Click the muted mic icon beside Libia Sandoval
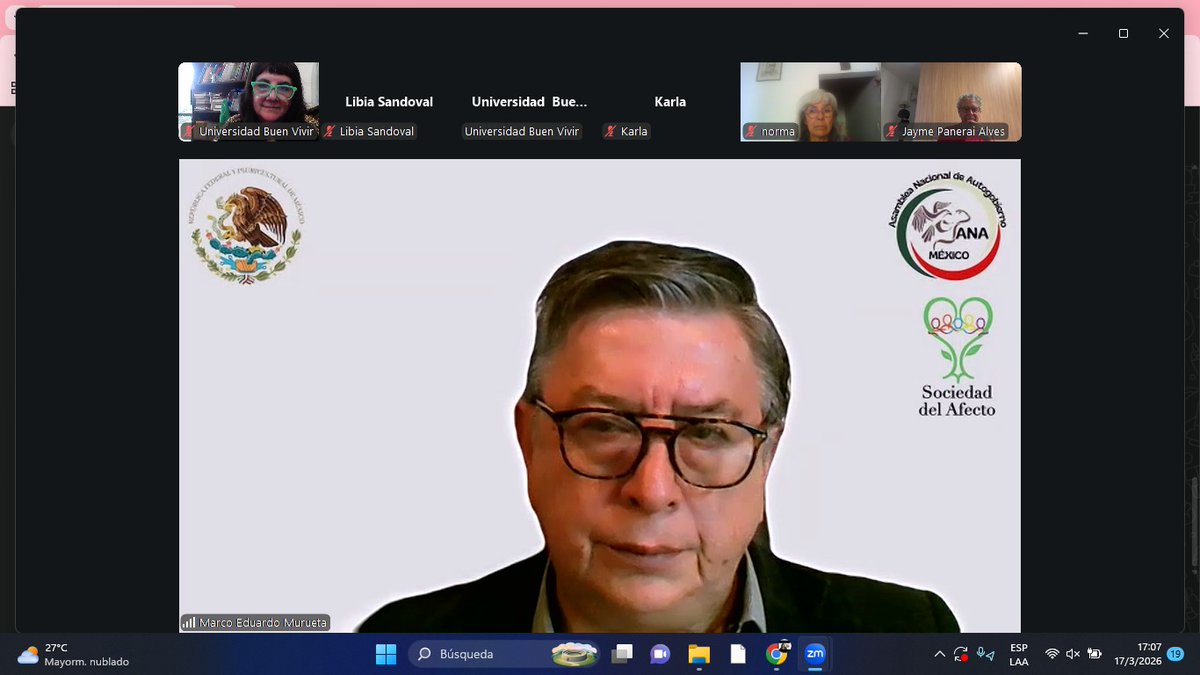The image size is (1200, 675). (329, 131)
